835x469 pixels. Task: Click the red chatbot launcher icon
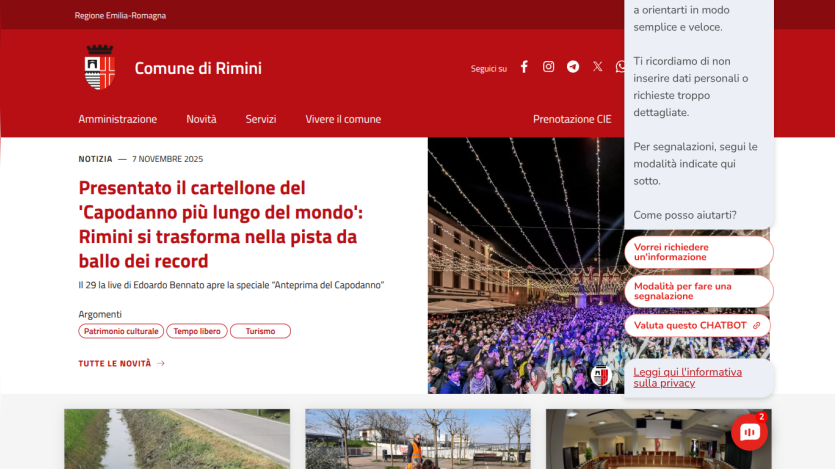(749, 432)
